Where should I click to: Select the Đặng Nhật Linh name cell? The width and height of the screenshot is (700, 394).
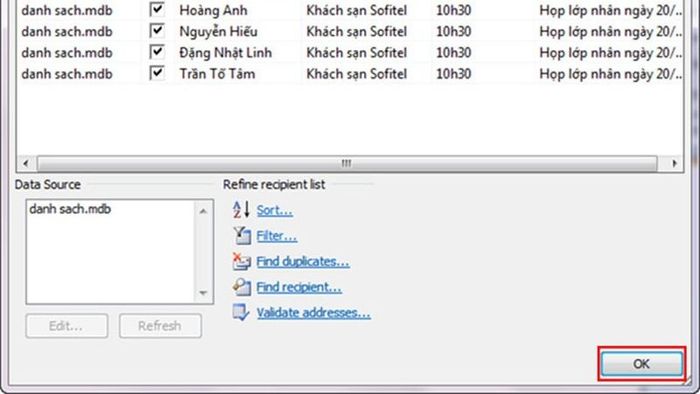click(225, 53)
